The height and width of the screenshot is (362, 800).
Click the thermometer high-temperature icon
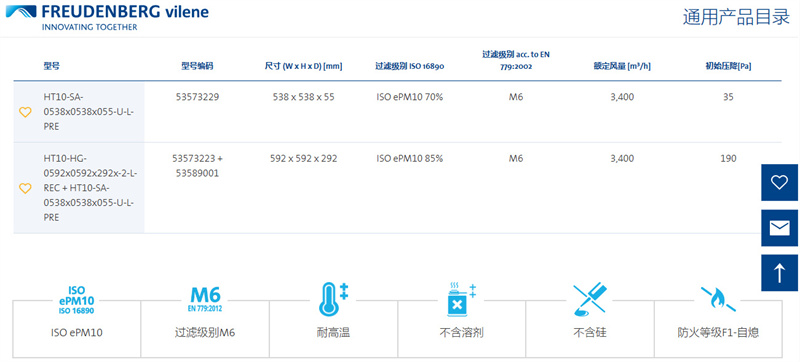334,298
